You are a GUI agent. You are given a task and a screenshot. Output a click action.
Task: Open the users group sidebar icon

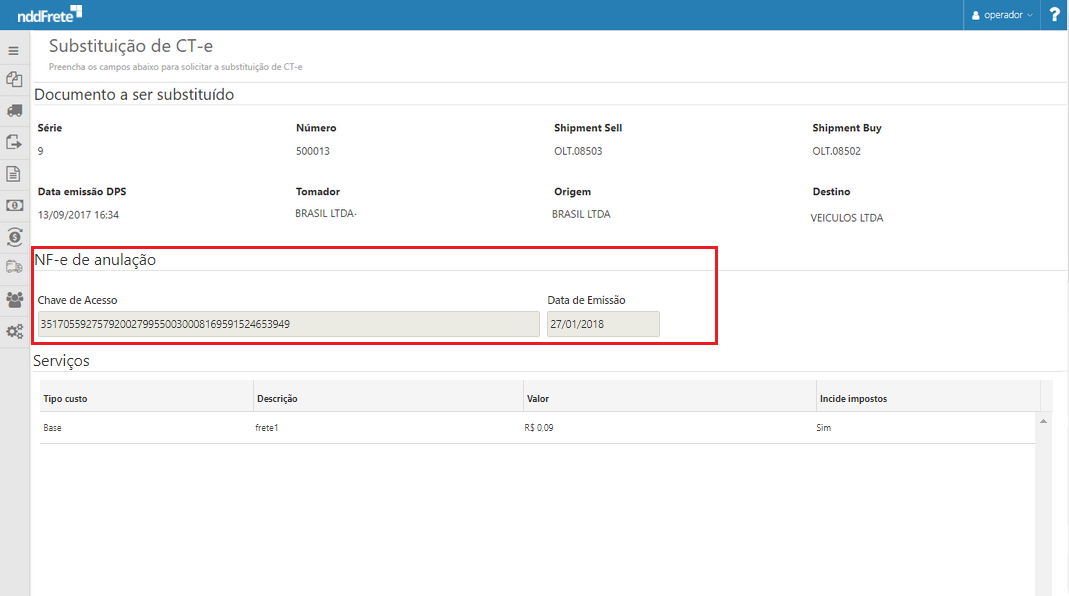point(14,299)
